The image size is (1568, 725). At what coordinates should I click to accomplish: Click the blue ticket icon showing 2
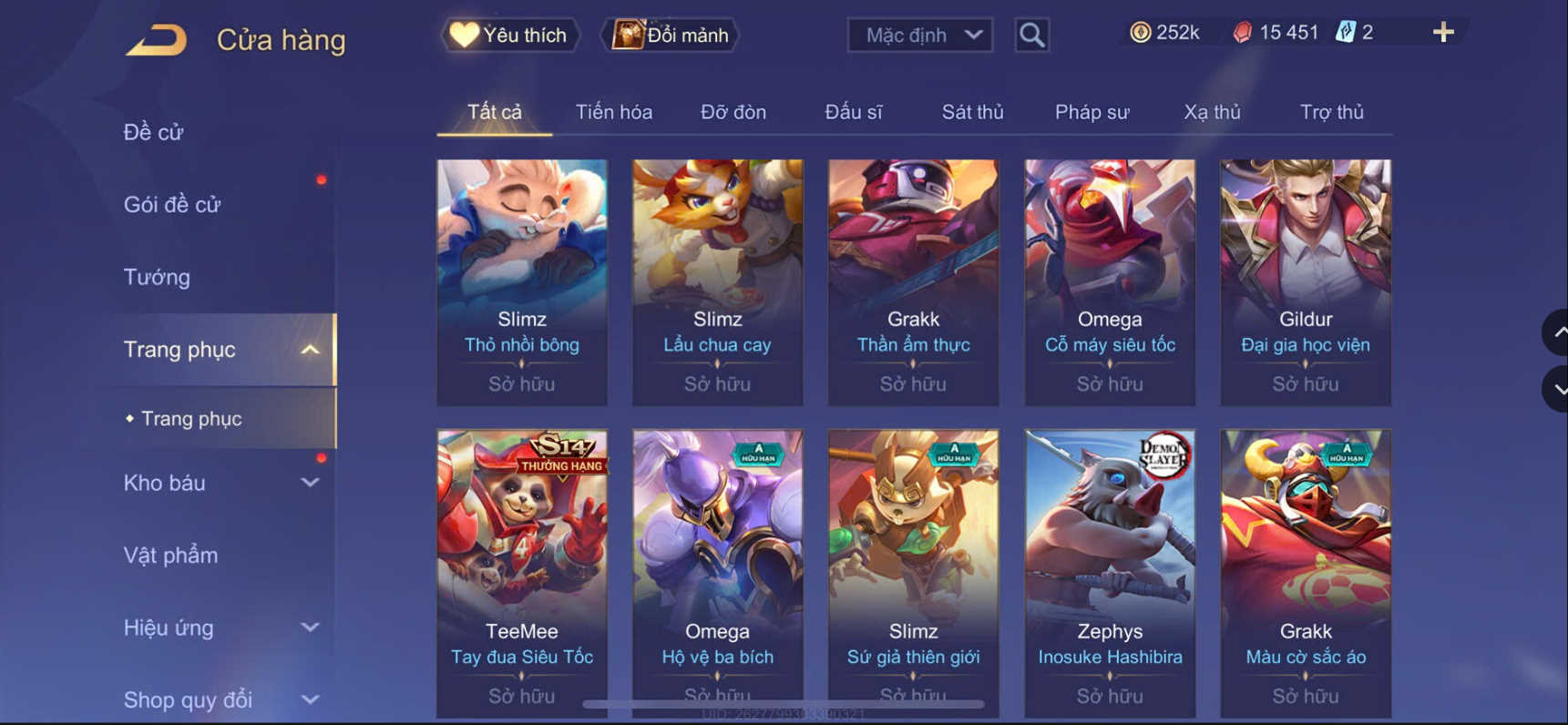click(1346, 33)
